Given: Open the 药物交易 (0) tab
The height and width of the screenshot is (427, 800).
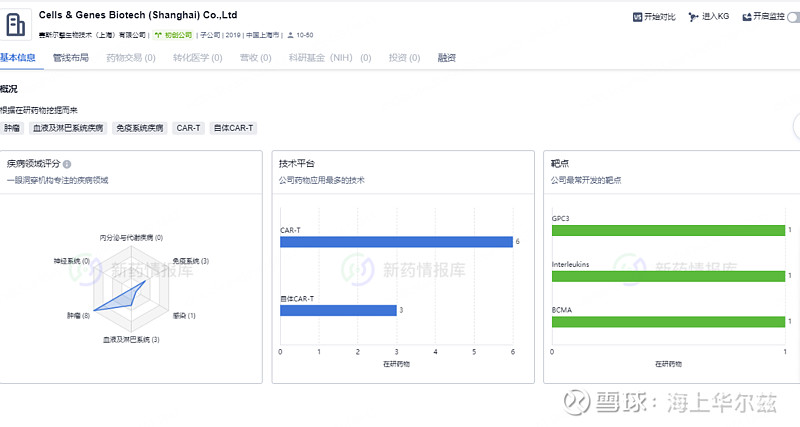Looking at the screenshot, I should point(131,58).
